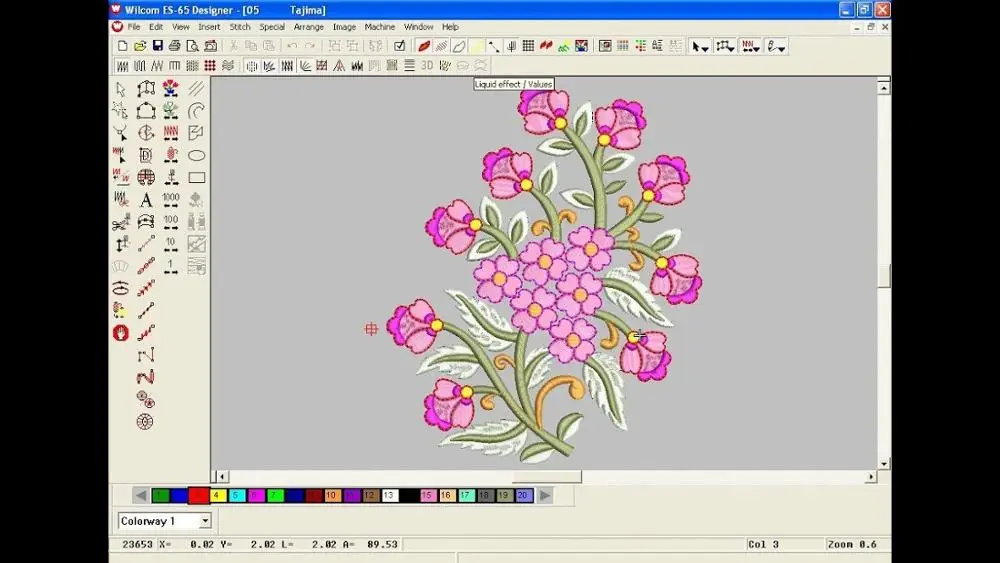Image resolution: width=1000 pixels, height=563 pixels.
Task: Toggle the checkbox icon in the top toolbar
Action: tap(399, 46)
